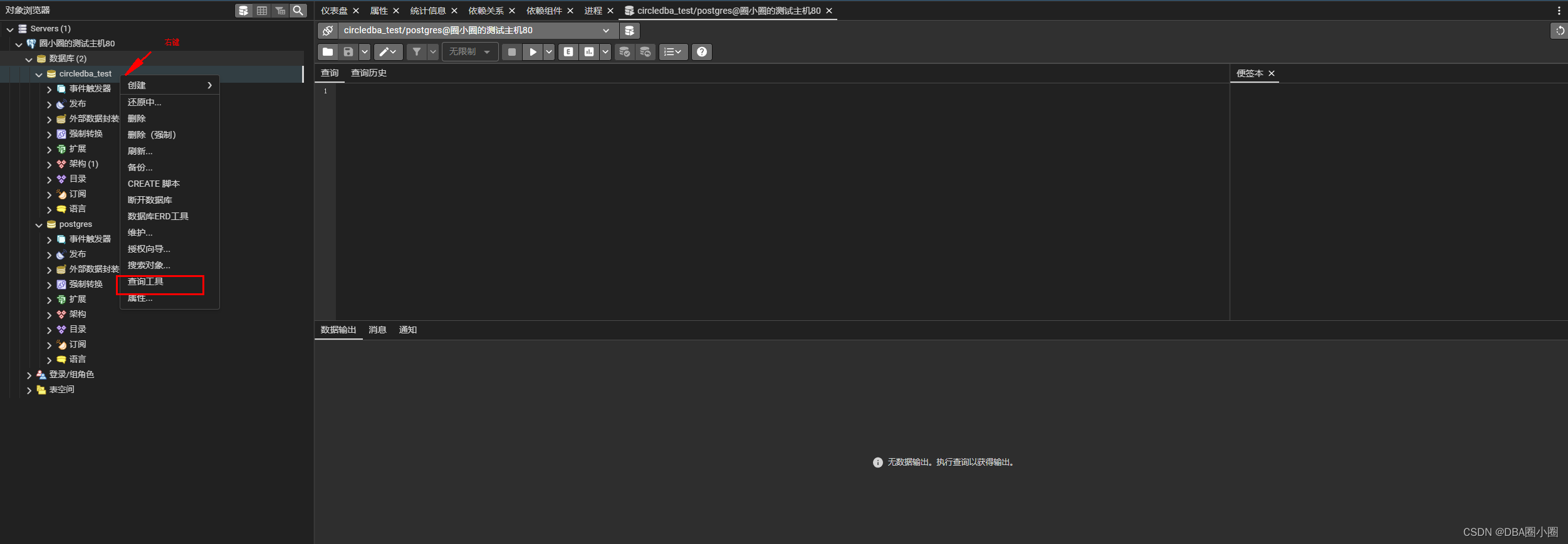Open the 创建 submenu in context menu

169,86
